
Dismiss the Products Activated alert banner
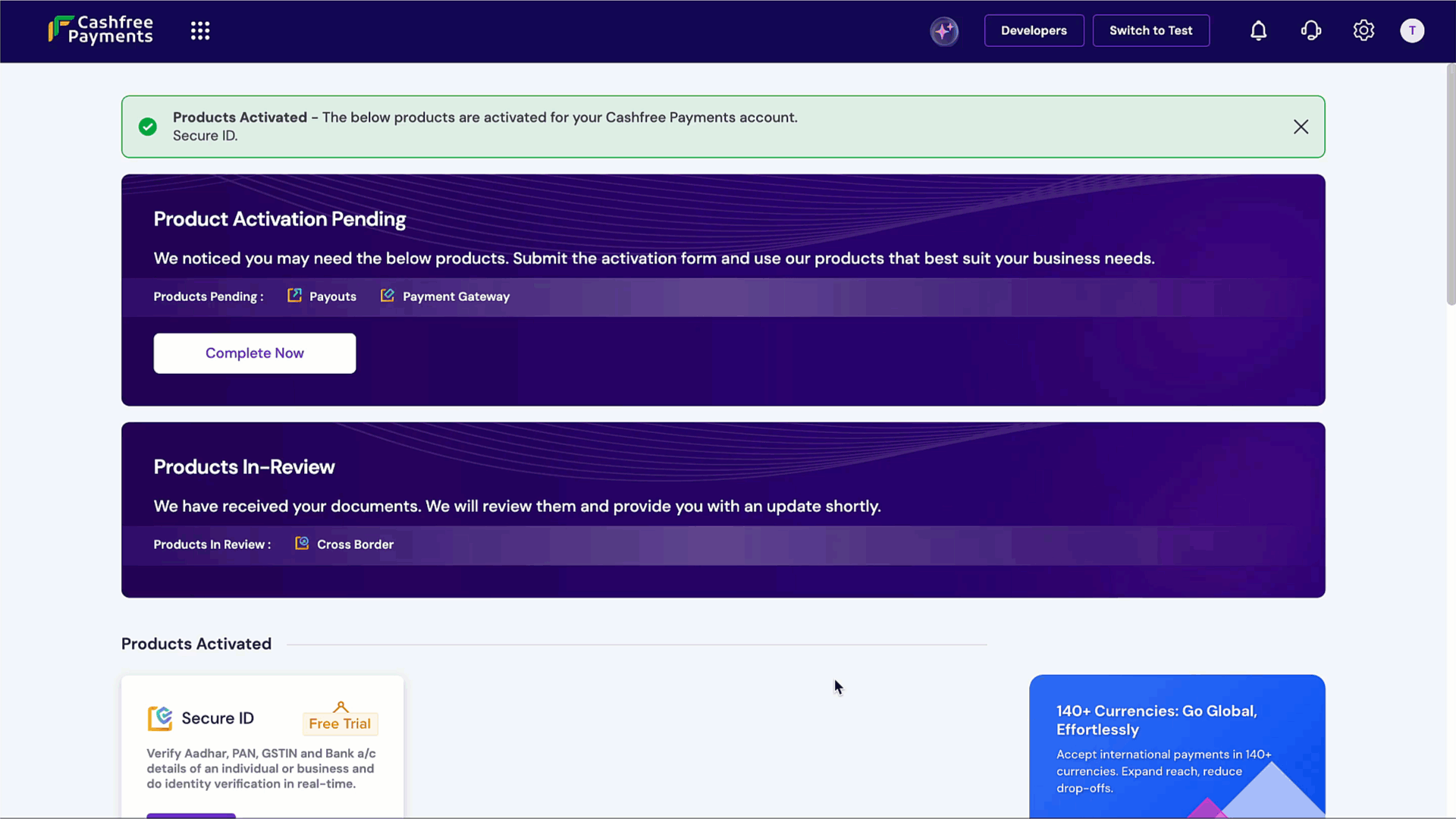point(1301,127)
